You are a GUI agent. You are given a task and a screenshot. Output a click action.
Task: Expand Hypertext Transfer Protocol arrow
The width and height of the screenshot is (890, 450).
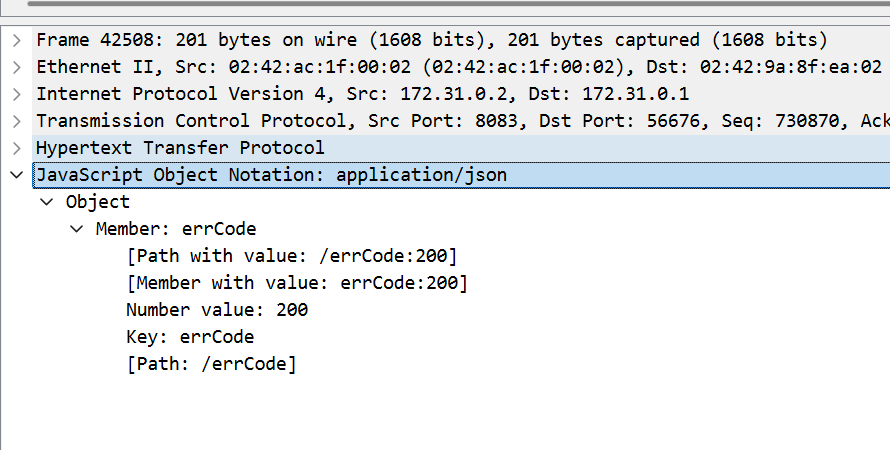[x=17, y=148]
